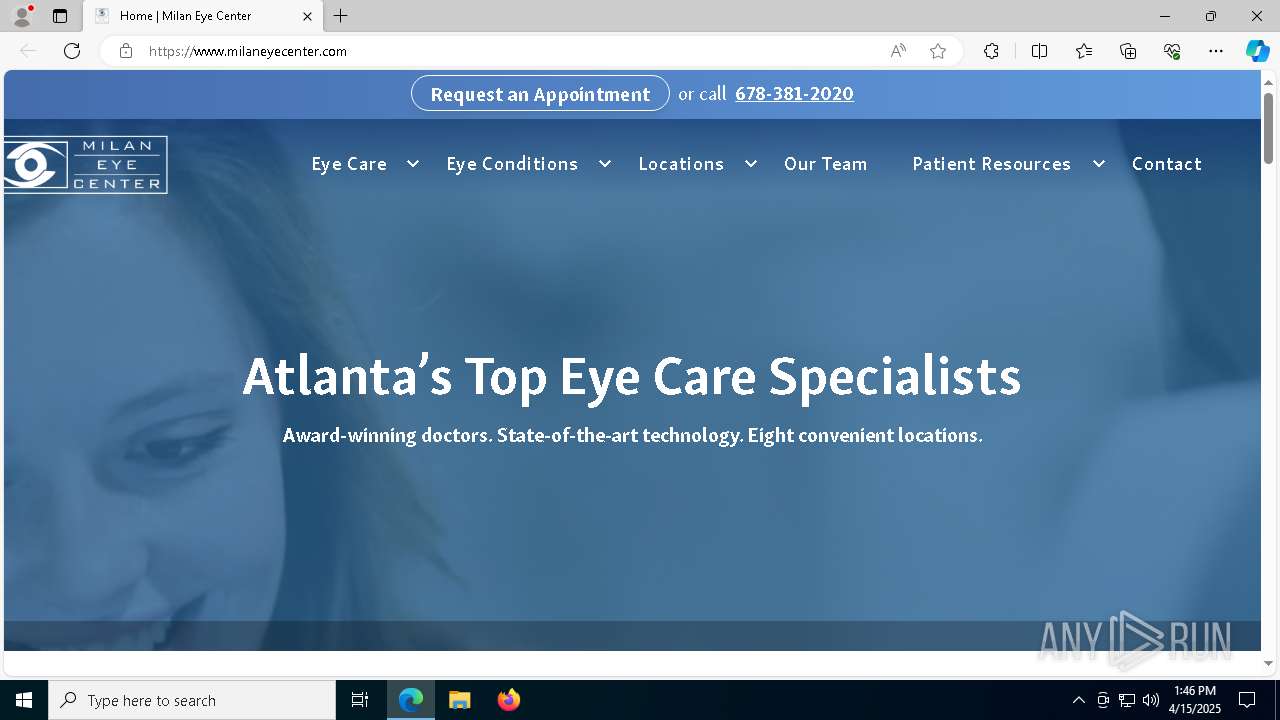Screen dimensions: 1280x720
Task: View site information lock icon
Action: 126,51
